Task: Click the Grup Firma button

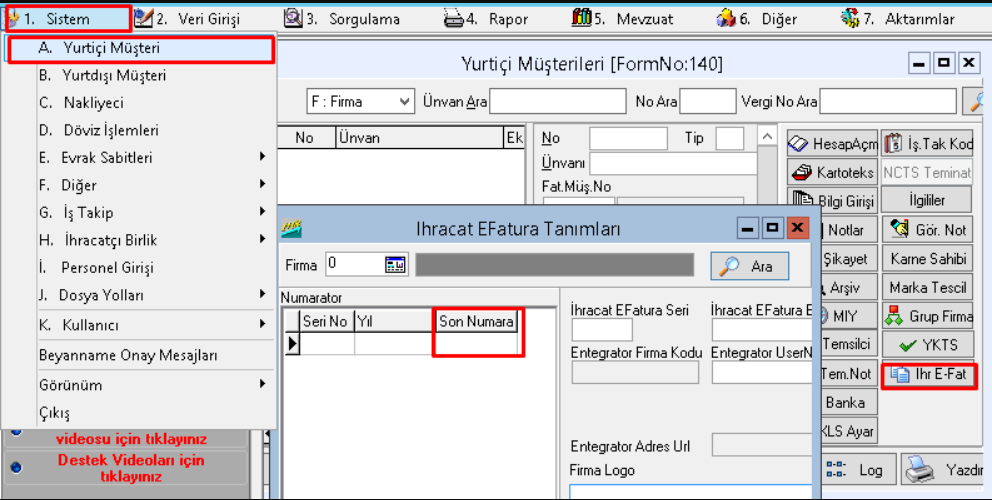Action: (927, 316)
